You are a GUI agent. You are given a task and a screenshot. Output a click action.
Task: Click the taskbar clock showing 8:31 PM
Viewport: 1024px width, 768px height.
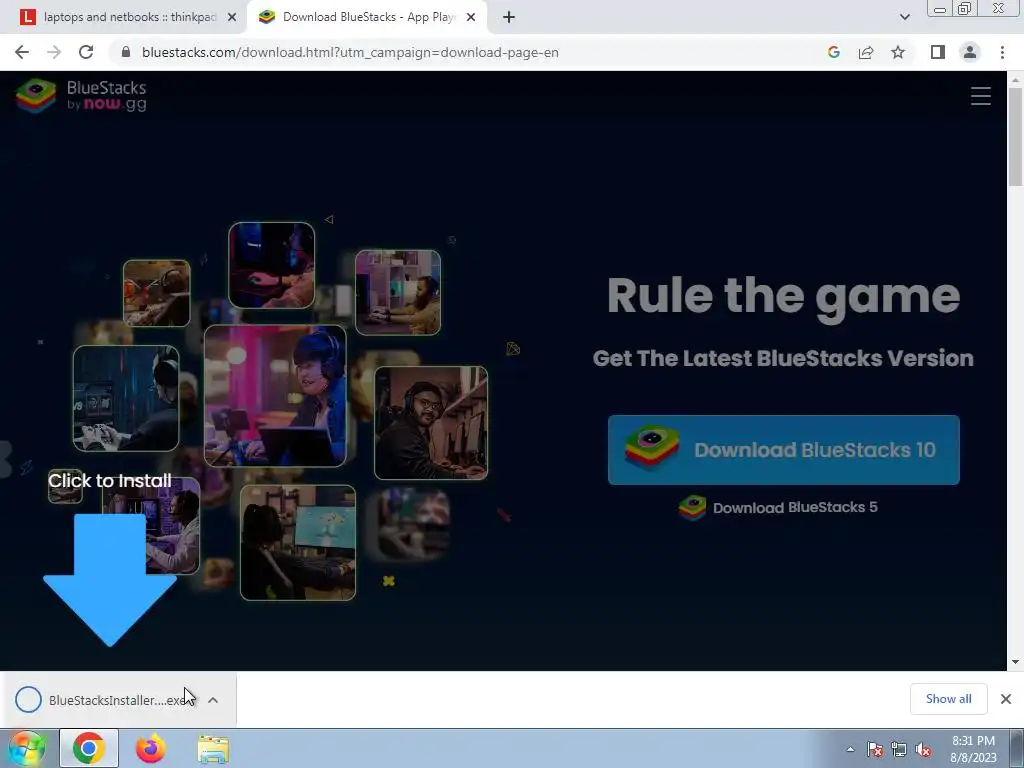click(973, 749)
